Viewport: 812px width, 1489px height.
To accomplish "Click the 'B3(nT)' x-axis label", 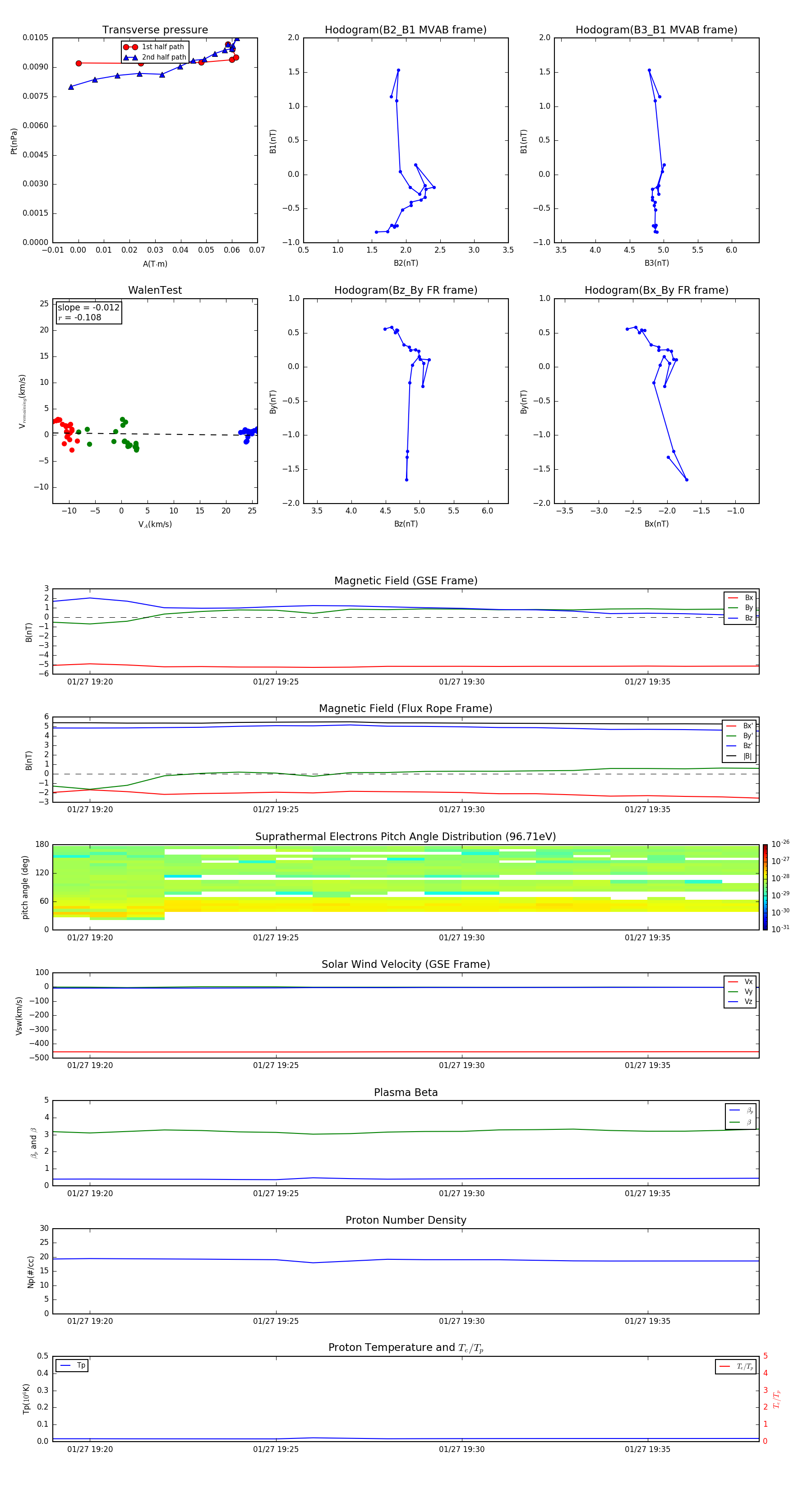I will pos(656,263).
